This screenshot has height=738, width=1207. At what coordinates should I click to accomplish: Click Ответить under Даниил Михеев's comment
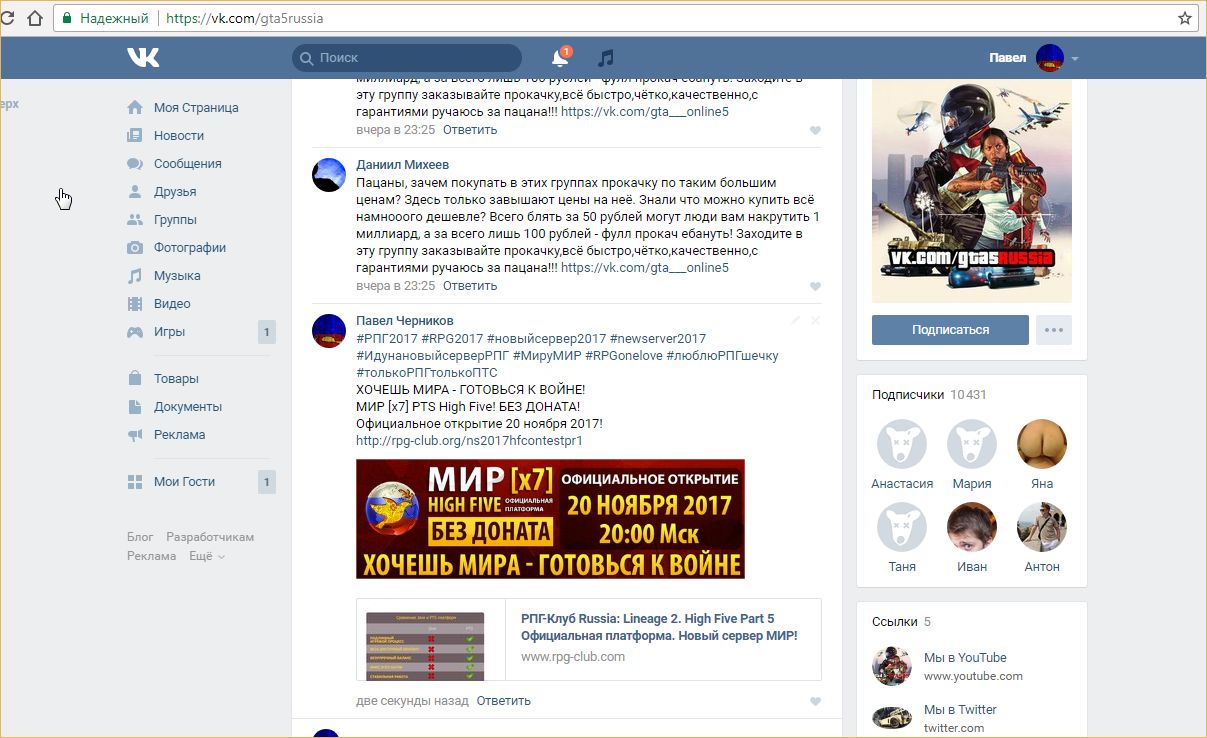pyautogui.click(x=470, y=286)
